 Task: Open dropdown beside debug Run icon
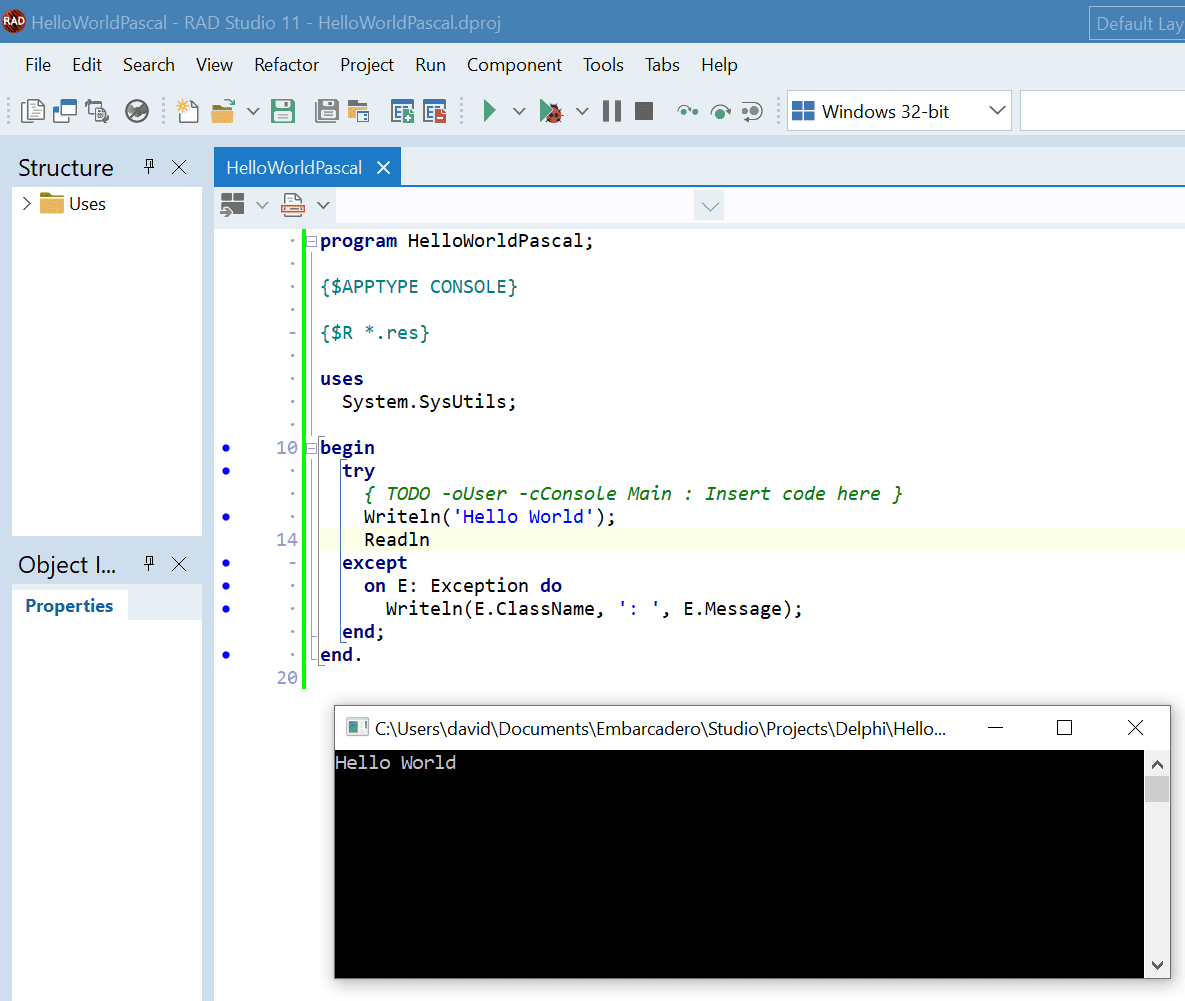click(x=582, y=112)
